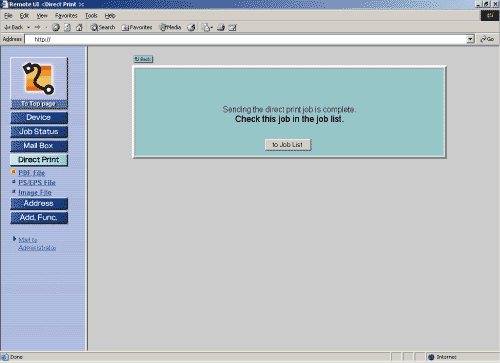Click the Mail to Administrator link
The width and height of the screenshot is (500, 363).
coord(37,244)
